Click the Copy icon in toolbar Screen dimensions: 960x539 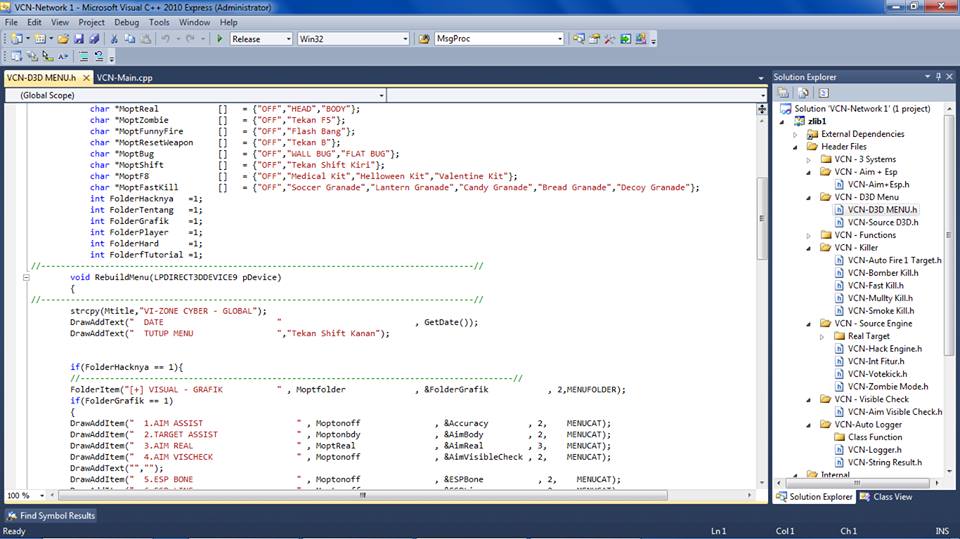[x=130, y=39]
